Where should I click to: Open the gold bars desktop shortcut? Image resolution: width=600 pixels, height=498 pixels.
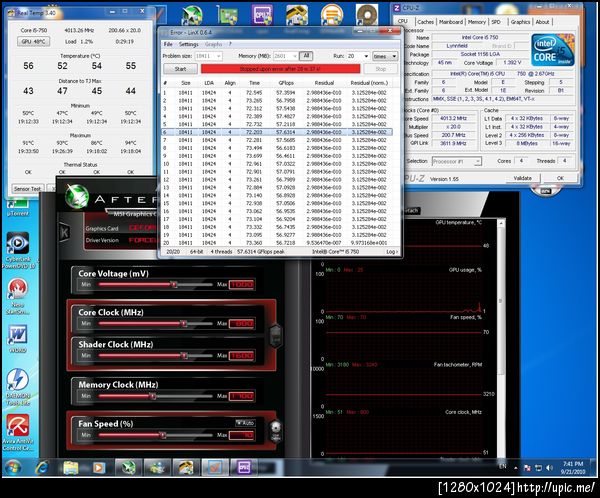pyautogui.click(x=297, y=15)
